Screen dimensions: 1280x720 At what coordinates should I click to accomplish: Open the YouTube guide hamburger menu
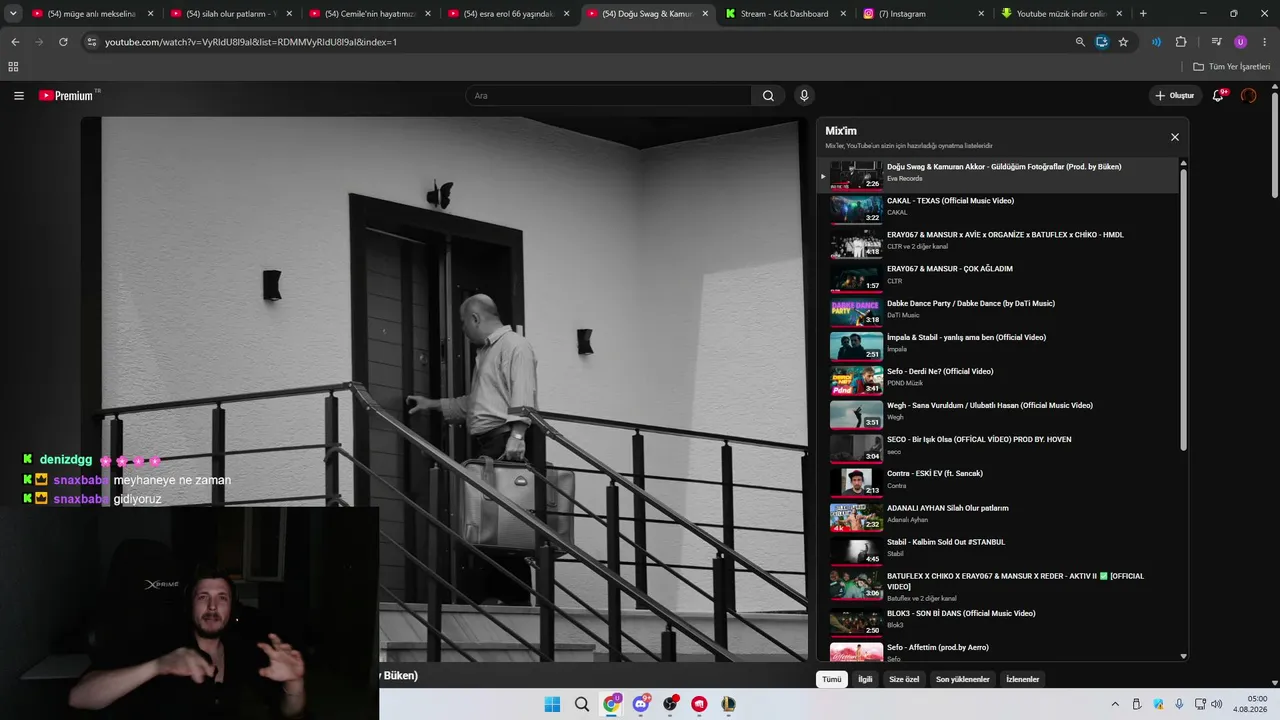click(19, 96)
